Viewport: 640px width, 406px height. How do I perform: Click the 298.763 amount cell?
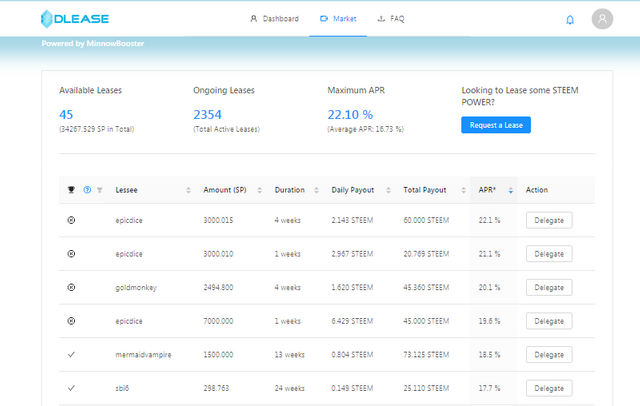point(216,388)
